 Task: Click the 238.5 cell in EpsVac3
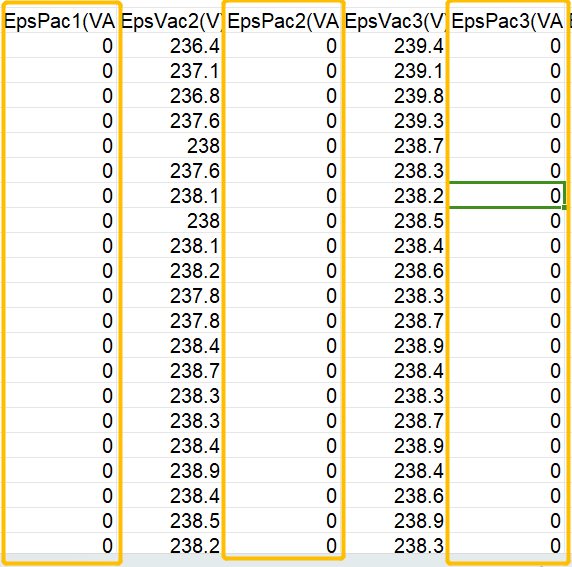395,220
